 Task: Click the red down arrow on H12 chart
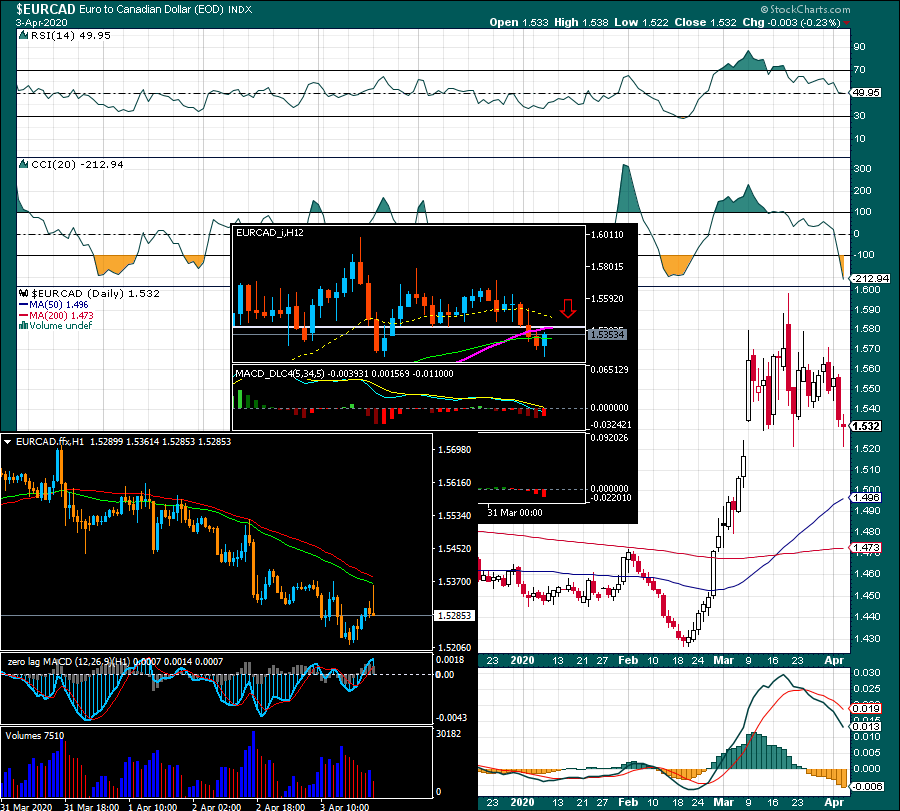[x=568, y=308]
